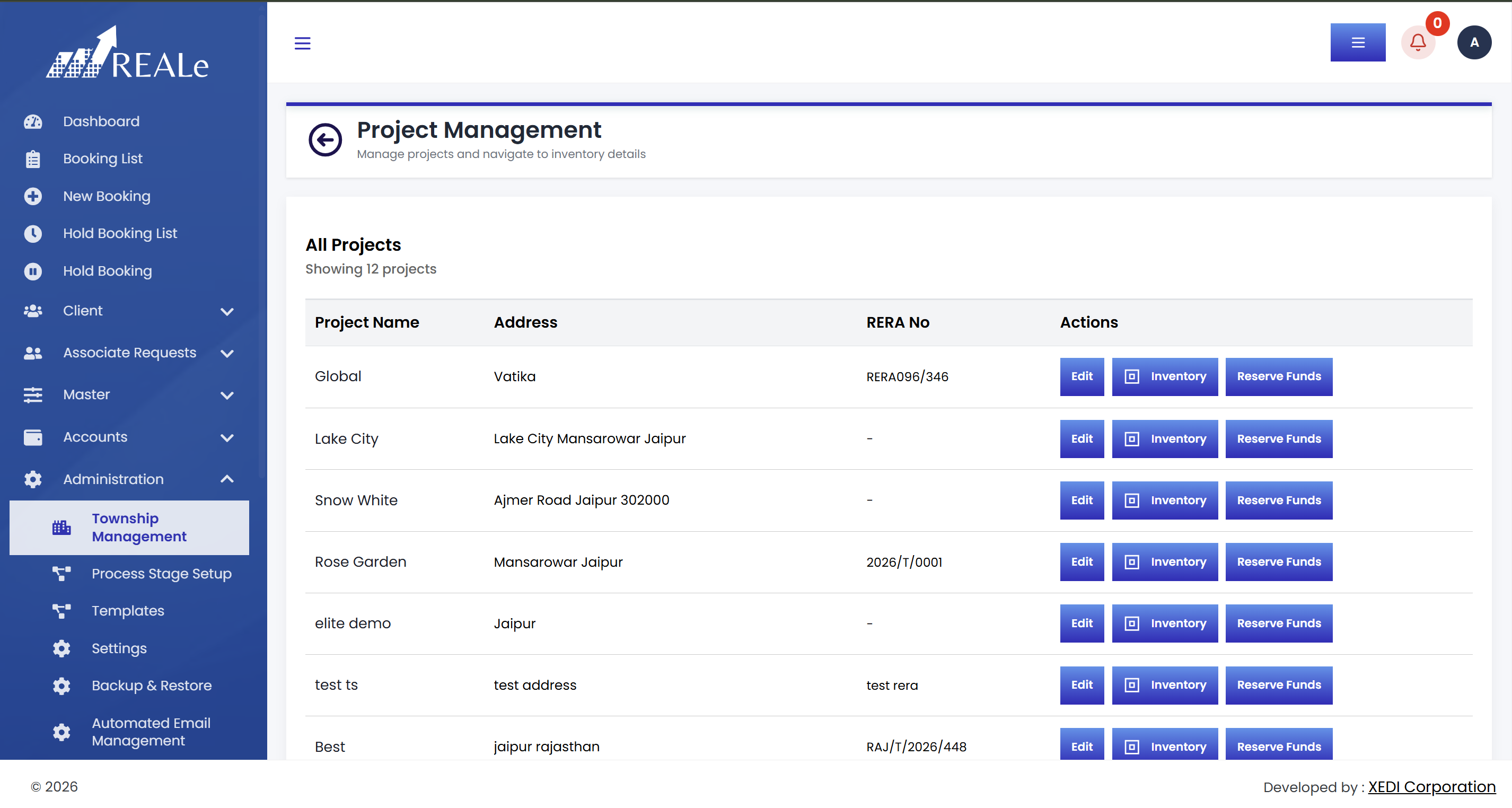Collapse the Administration submenu chevron
Viewport: 1512px width, 808px height.
tap(227, 479)
